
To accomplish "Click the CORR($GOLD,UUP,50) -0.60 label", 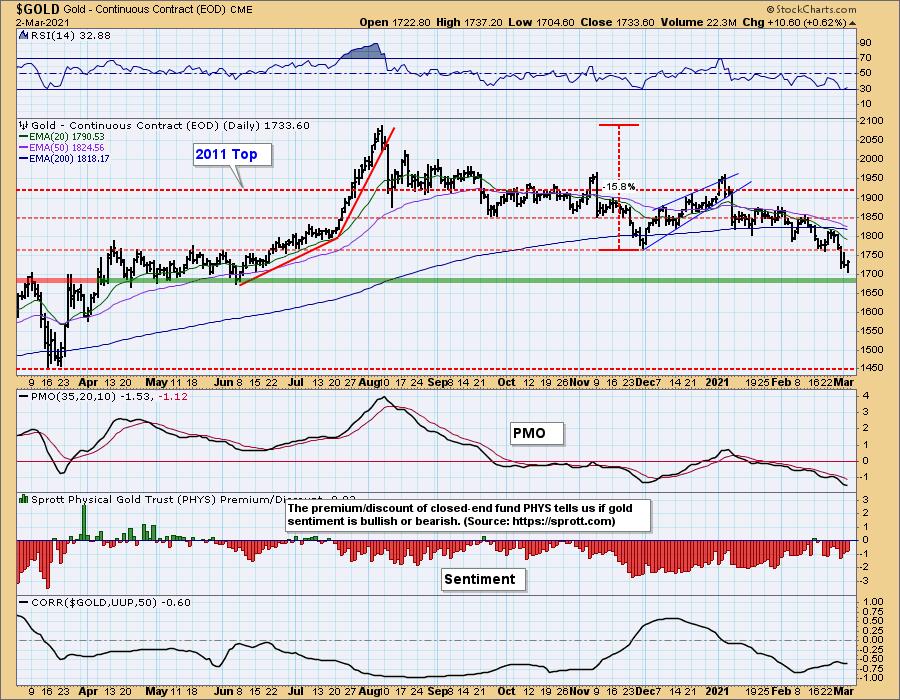I will coord(111,602).
